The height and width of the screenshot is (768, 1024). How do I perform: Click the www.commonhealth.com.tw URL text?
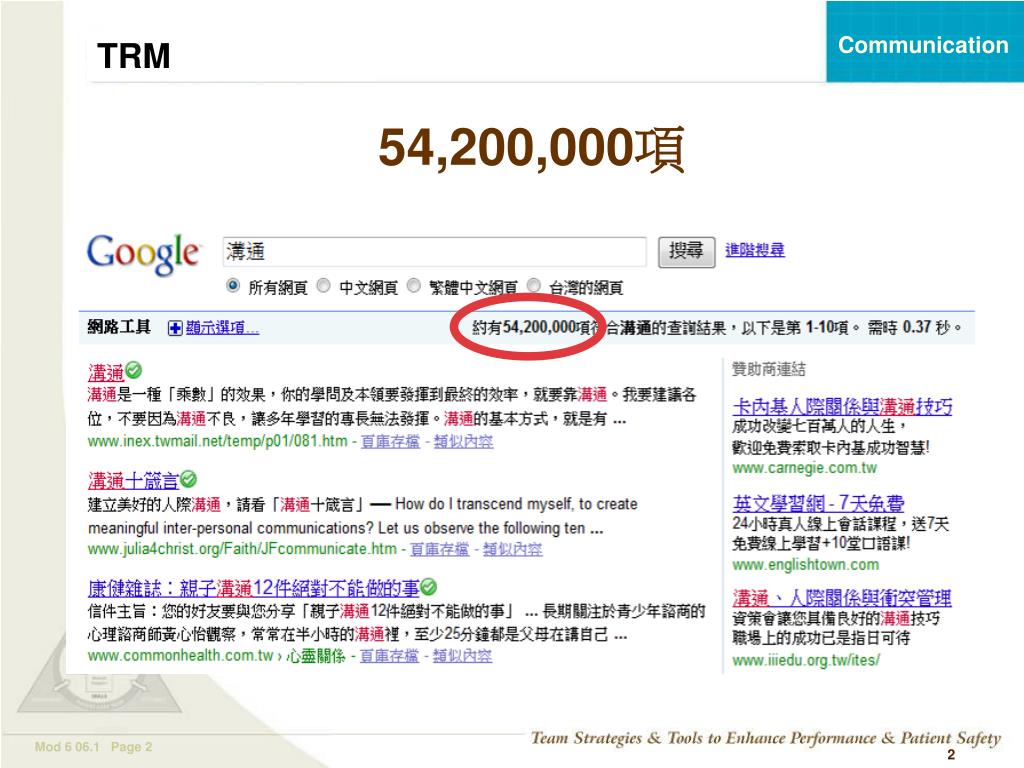pyautogui.click(x=180, y=656)
